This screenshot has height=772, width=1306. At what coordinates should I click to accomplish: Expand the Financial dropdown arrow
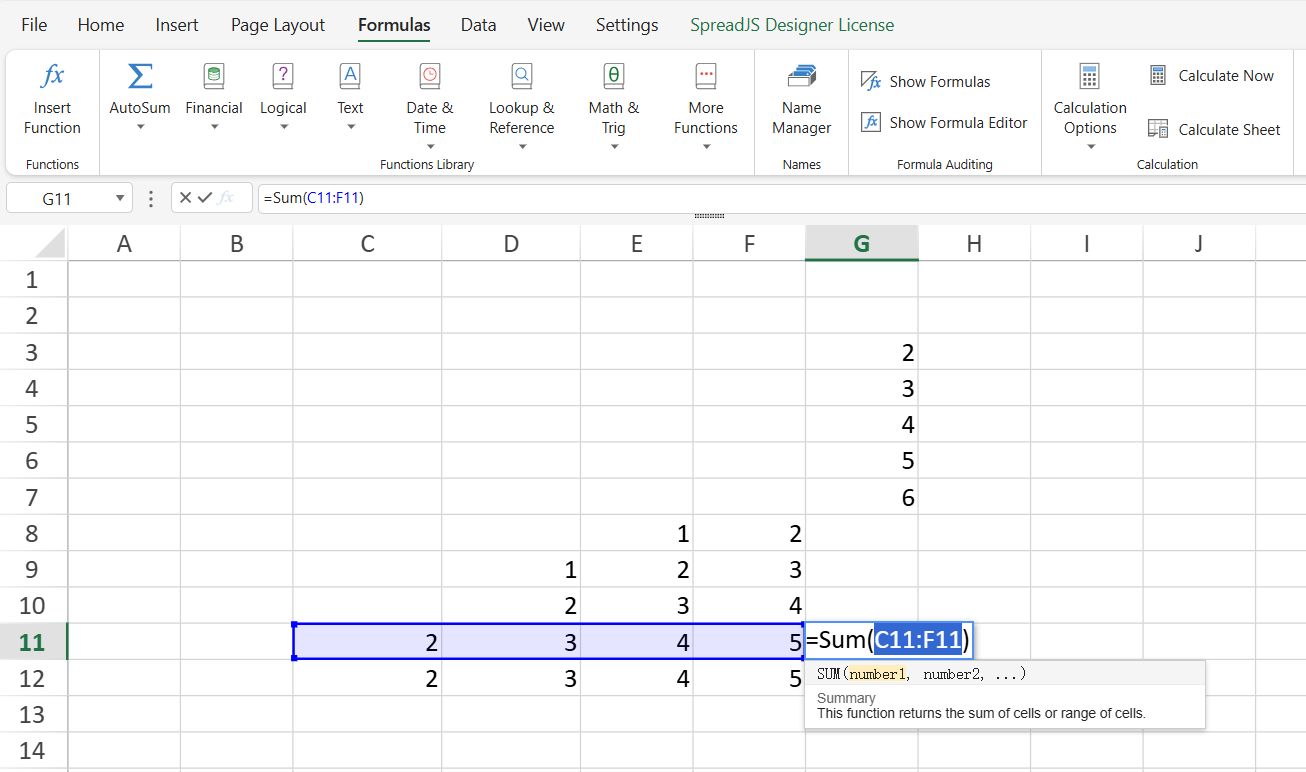pos(214,127)
